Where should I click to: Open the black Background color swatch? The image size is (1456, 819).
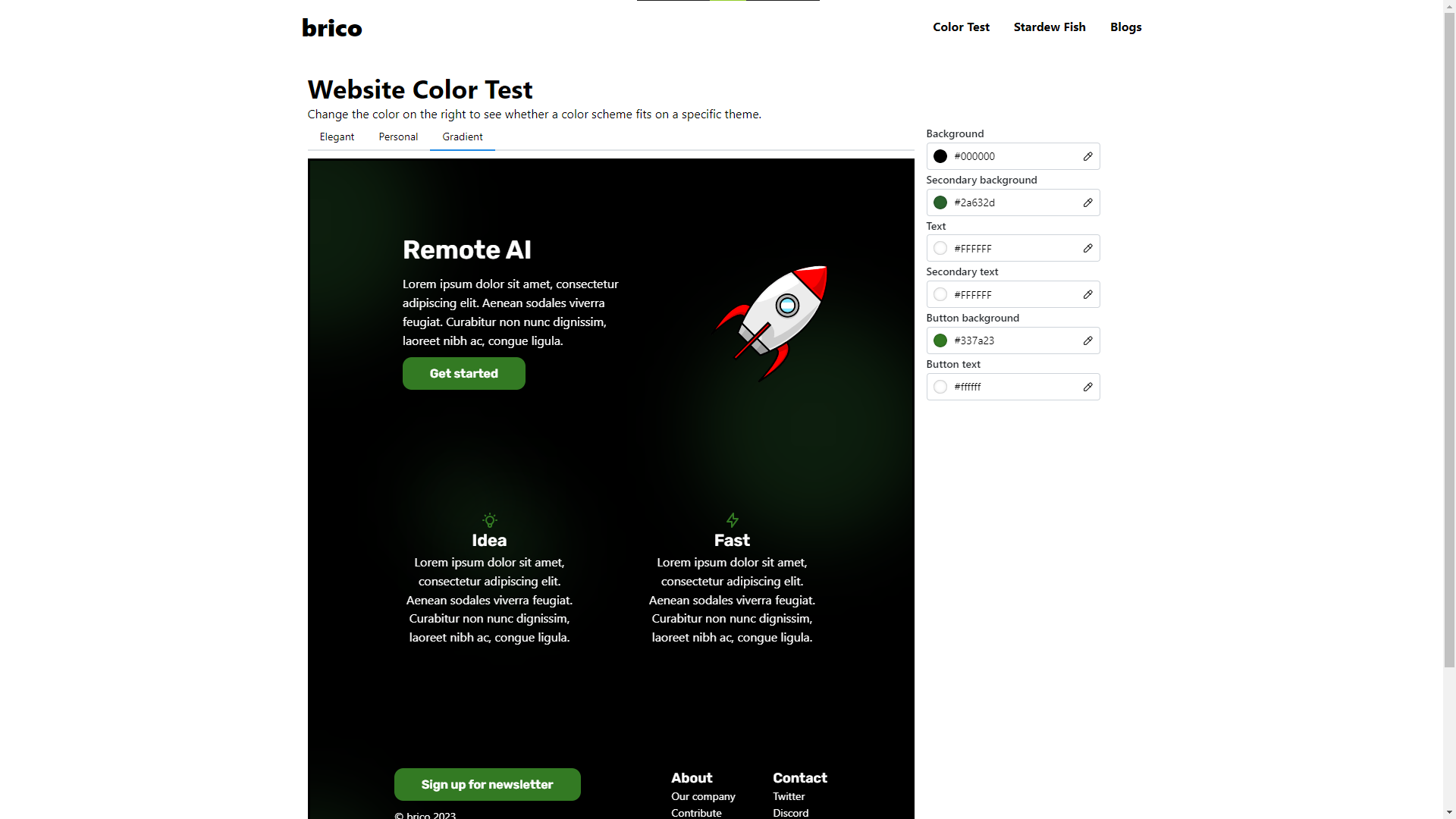tap(940, 156)
